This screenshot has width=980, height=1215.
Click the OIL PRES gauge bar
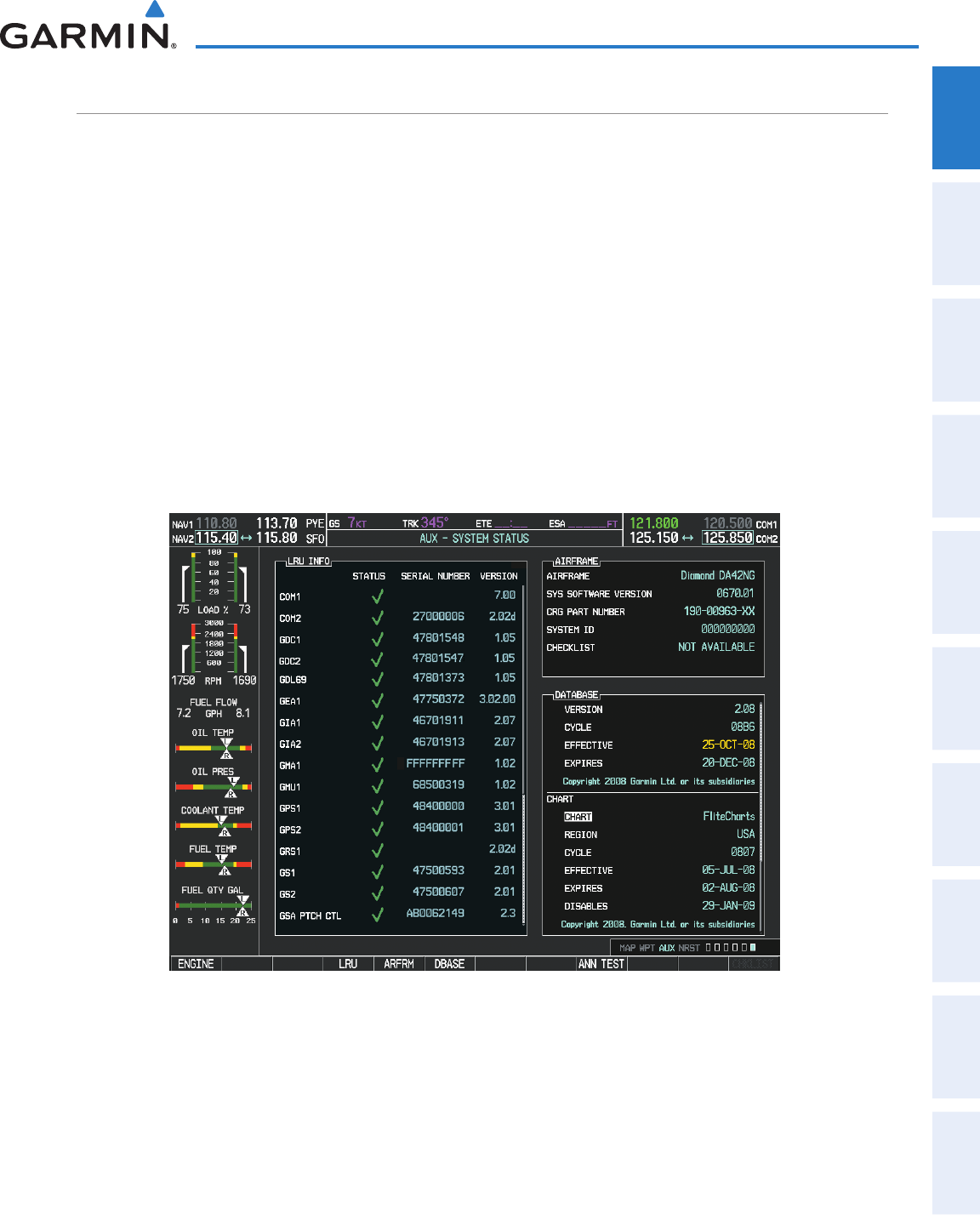pos(214,787)
